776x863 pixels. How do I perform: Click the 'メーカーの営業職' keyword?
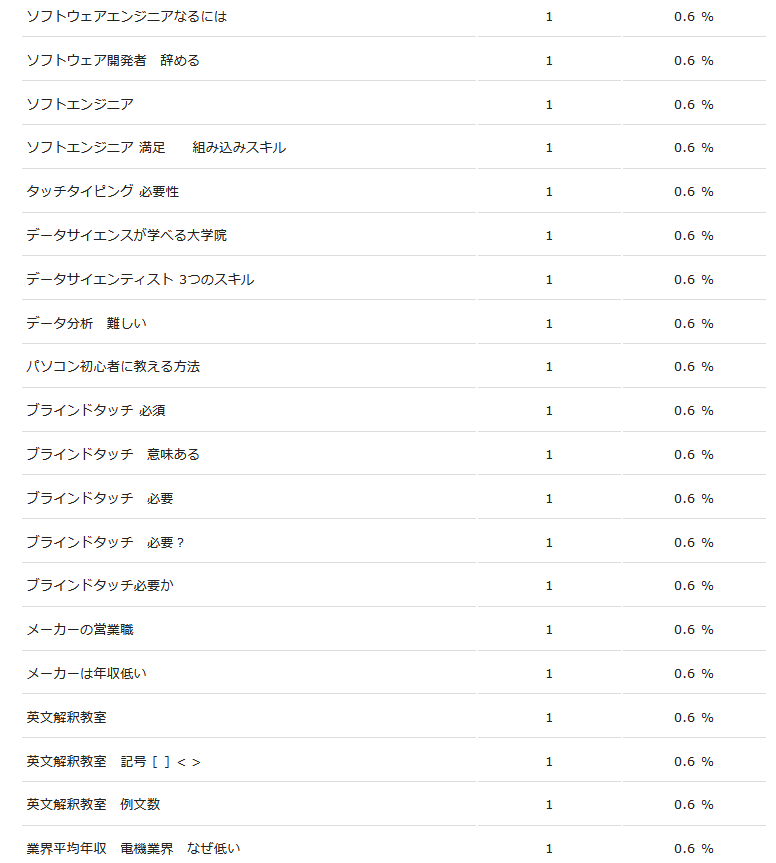pyautogui.click(x=80, y=630)
